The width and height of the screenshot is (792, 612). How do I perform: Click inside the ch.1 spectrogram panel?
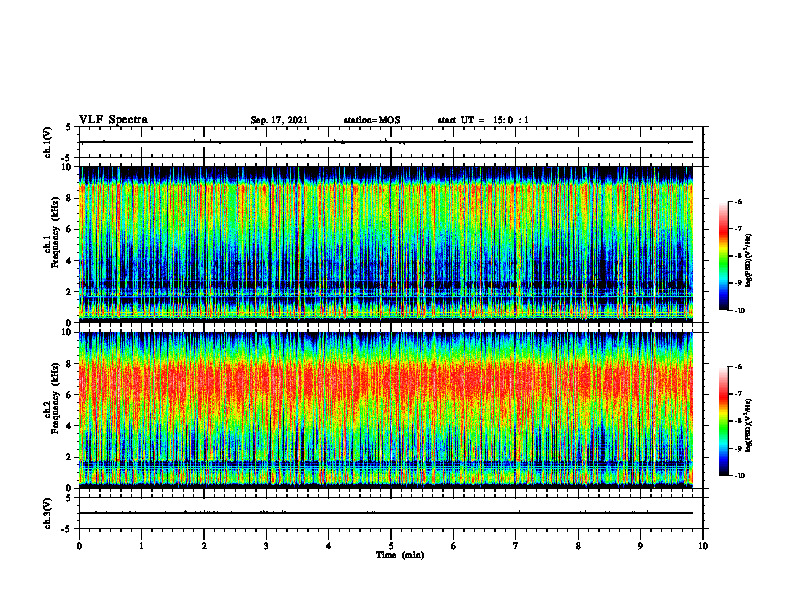tap(386, 244)
